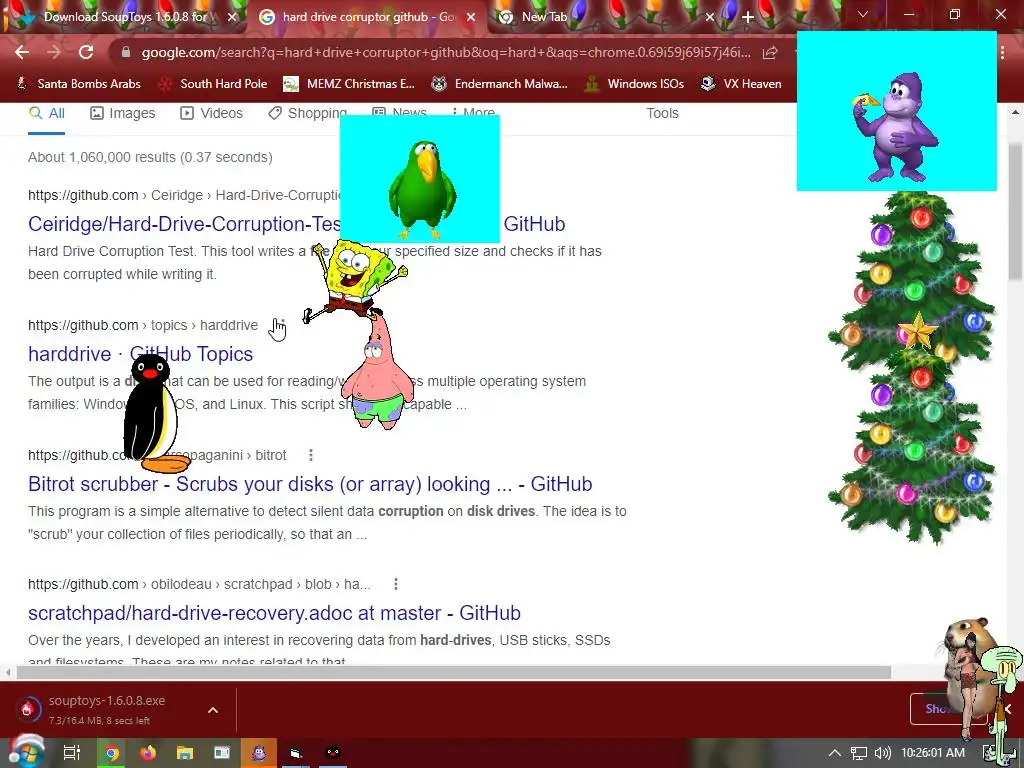Open scratchpad/hard-drive-recovery.adoc result
The height and width of the screenshot is (768, 1024).
pyautogui.click(x=274, y=613)
